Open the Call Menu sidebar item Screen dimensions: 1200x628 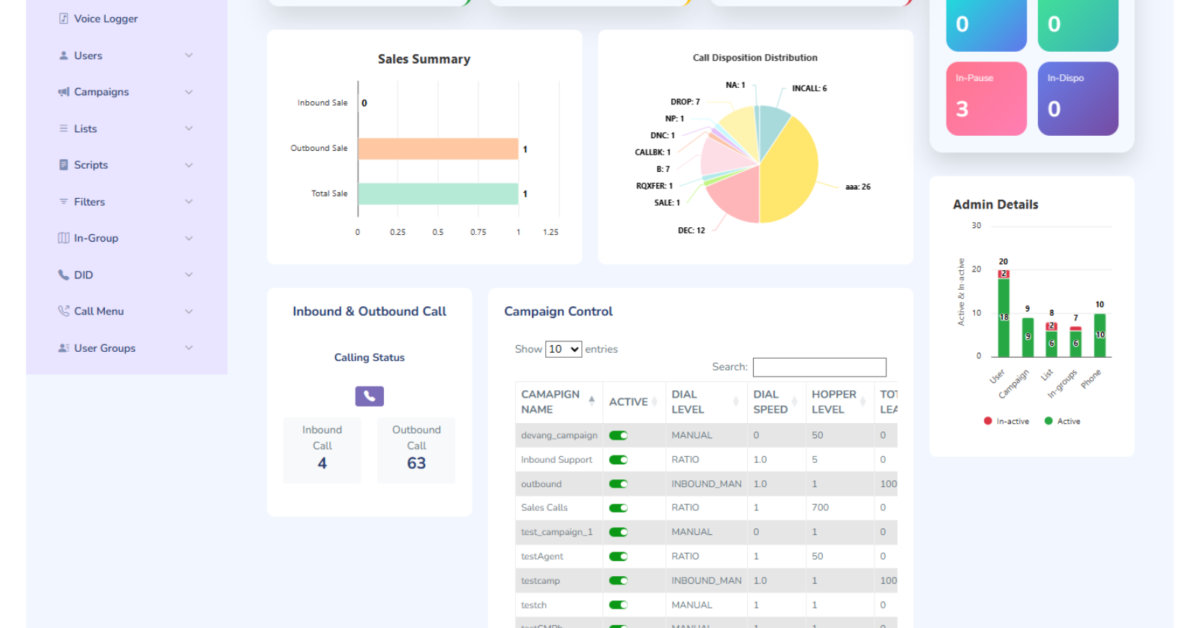coord(98,311)
